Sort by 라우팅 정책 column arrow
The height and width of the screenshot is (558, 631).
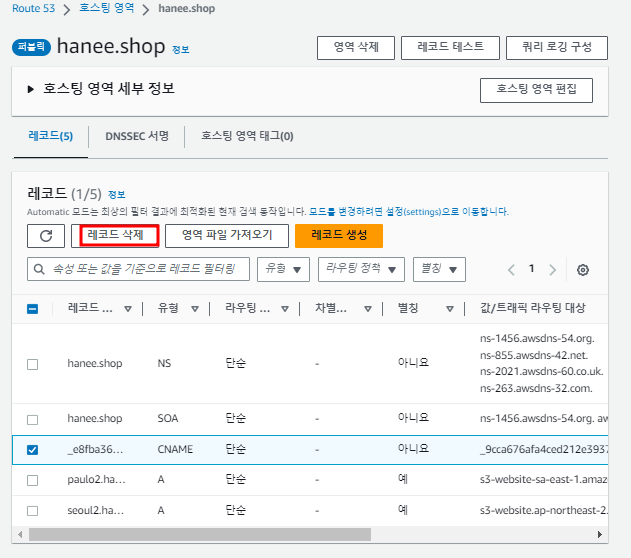click(x=285, y=309)
